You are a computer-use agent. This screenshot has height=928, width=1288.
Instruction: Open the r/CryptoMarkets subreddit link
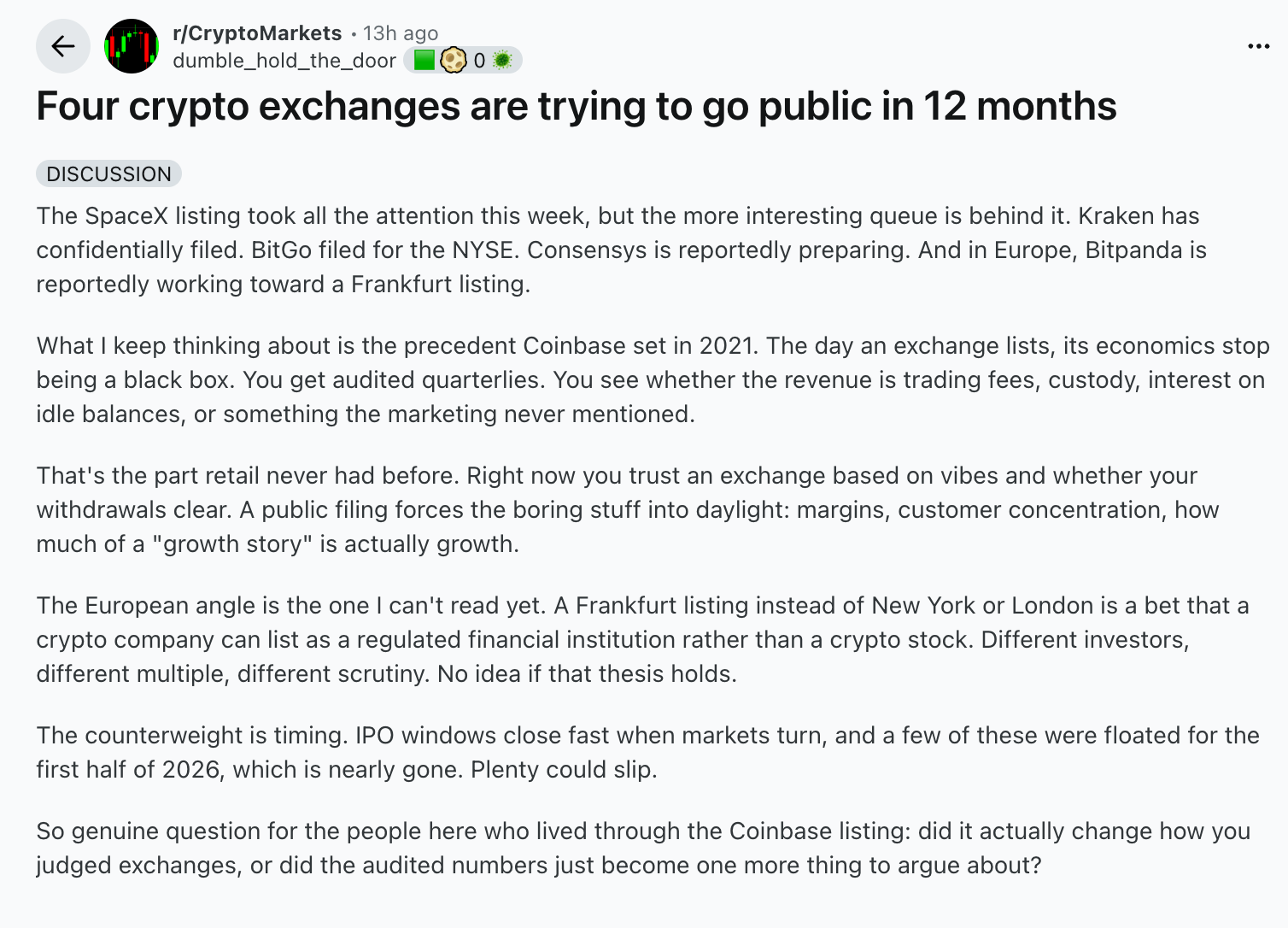[257, 33]
